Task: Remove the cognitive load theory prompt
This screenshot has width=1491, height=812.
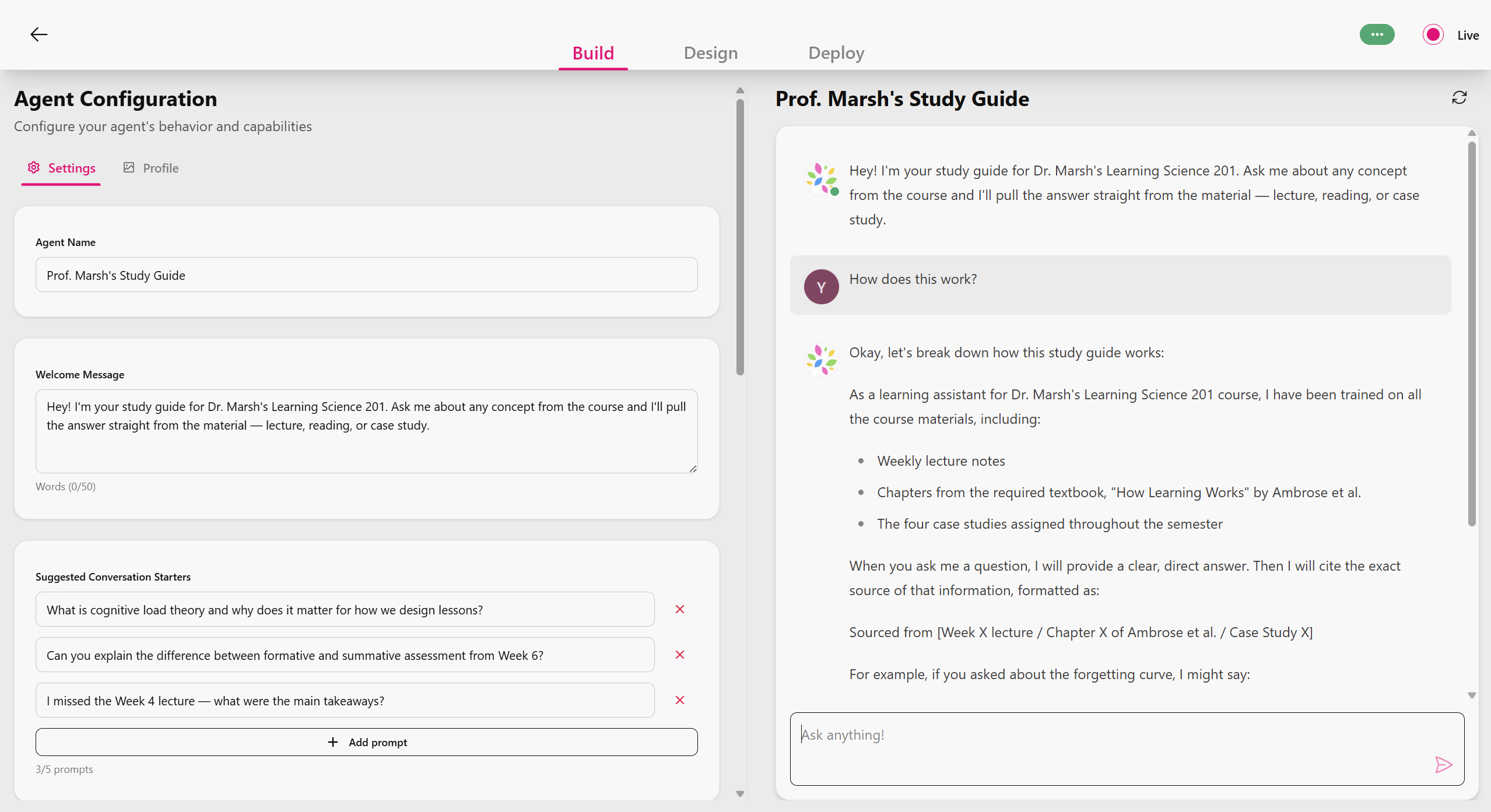Action: pyautogui.click(x=679, y=609)
